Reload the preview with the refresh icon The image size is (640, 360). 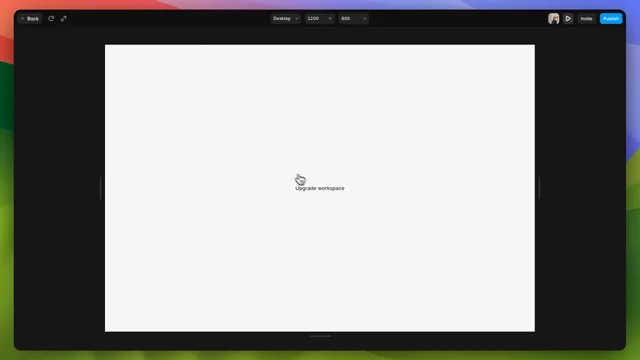point(51,19)
